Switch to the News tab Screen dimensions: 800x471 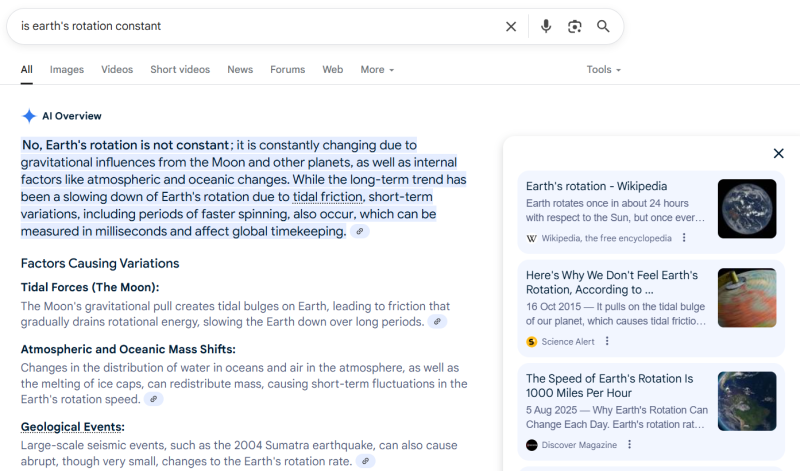(x=240, y=70)
